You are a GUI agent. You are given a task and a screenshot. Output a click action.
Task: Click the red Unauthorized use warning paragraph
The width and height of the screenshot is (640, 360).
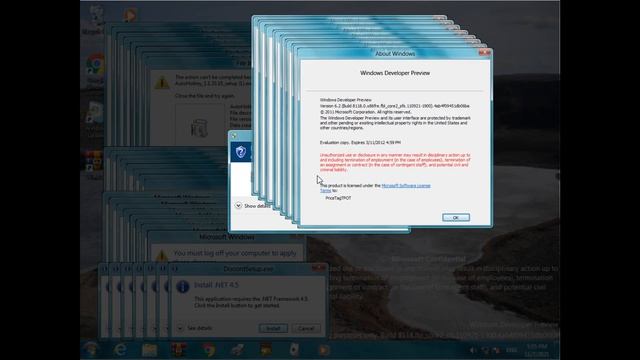pos(395,162)
